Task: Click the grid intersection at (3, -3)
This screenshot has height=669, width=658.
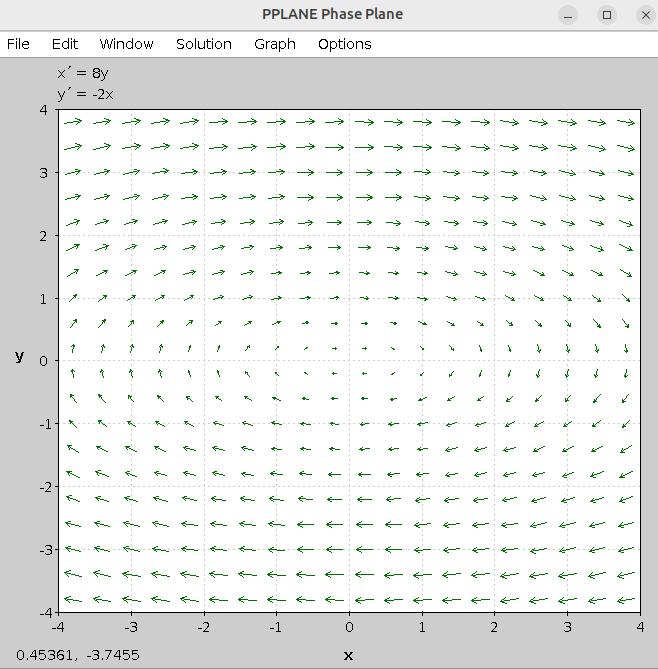Action: (x=567, y=549)
